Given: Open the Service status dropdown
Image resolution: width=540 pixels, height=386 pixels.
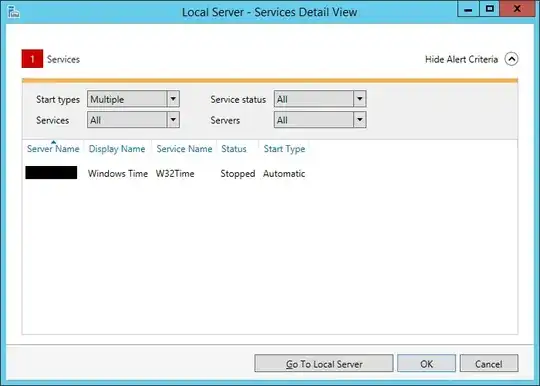Looking at the screenshot, I should 320,99.
